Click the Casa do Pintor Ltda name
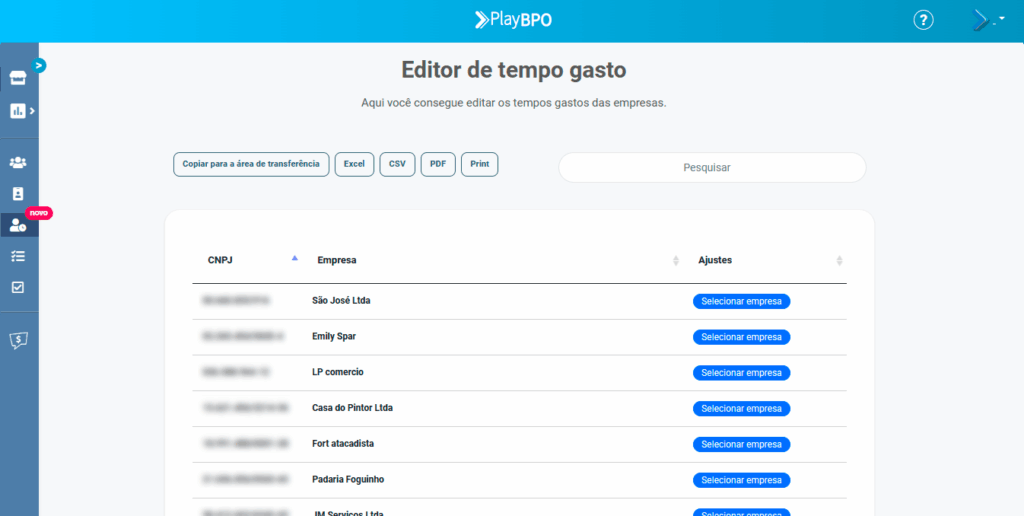The image size is (1024, 516). [x=352, y=408]
